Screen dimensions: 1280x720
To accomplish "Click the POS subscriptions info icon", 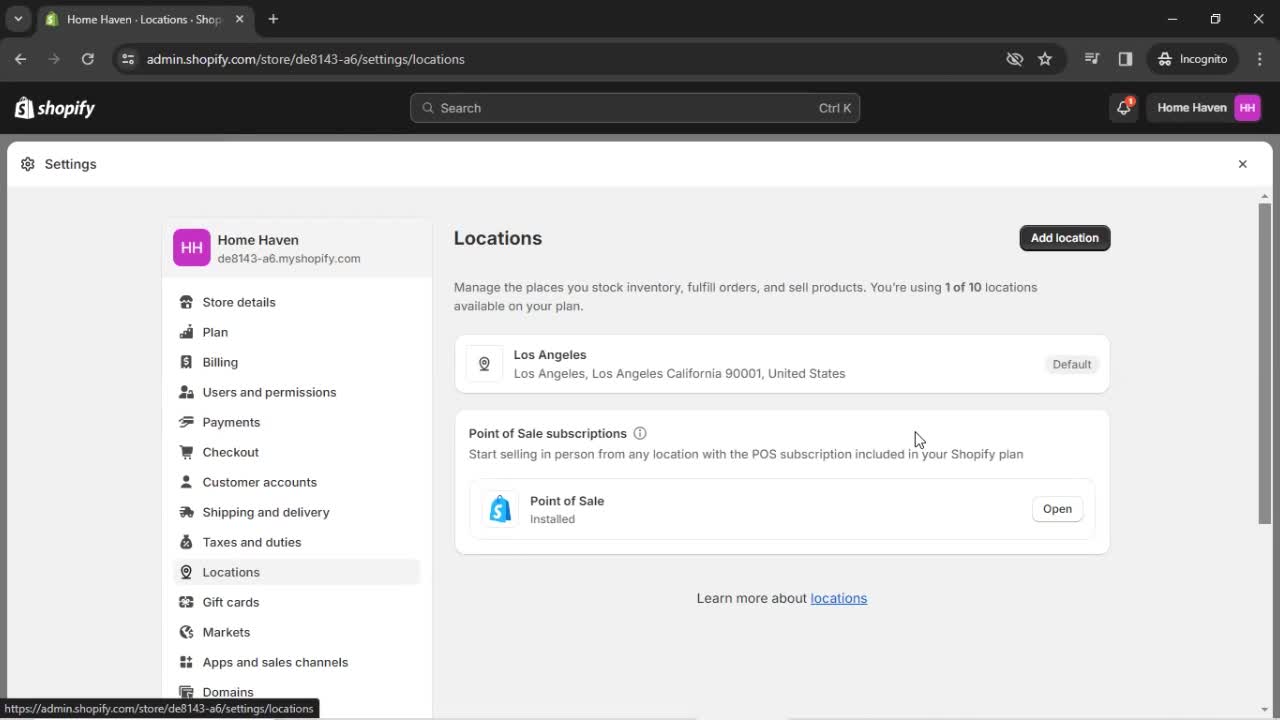I will coord(640,433).
